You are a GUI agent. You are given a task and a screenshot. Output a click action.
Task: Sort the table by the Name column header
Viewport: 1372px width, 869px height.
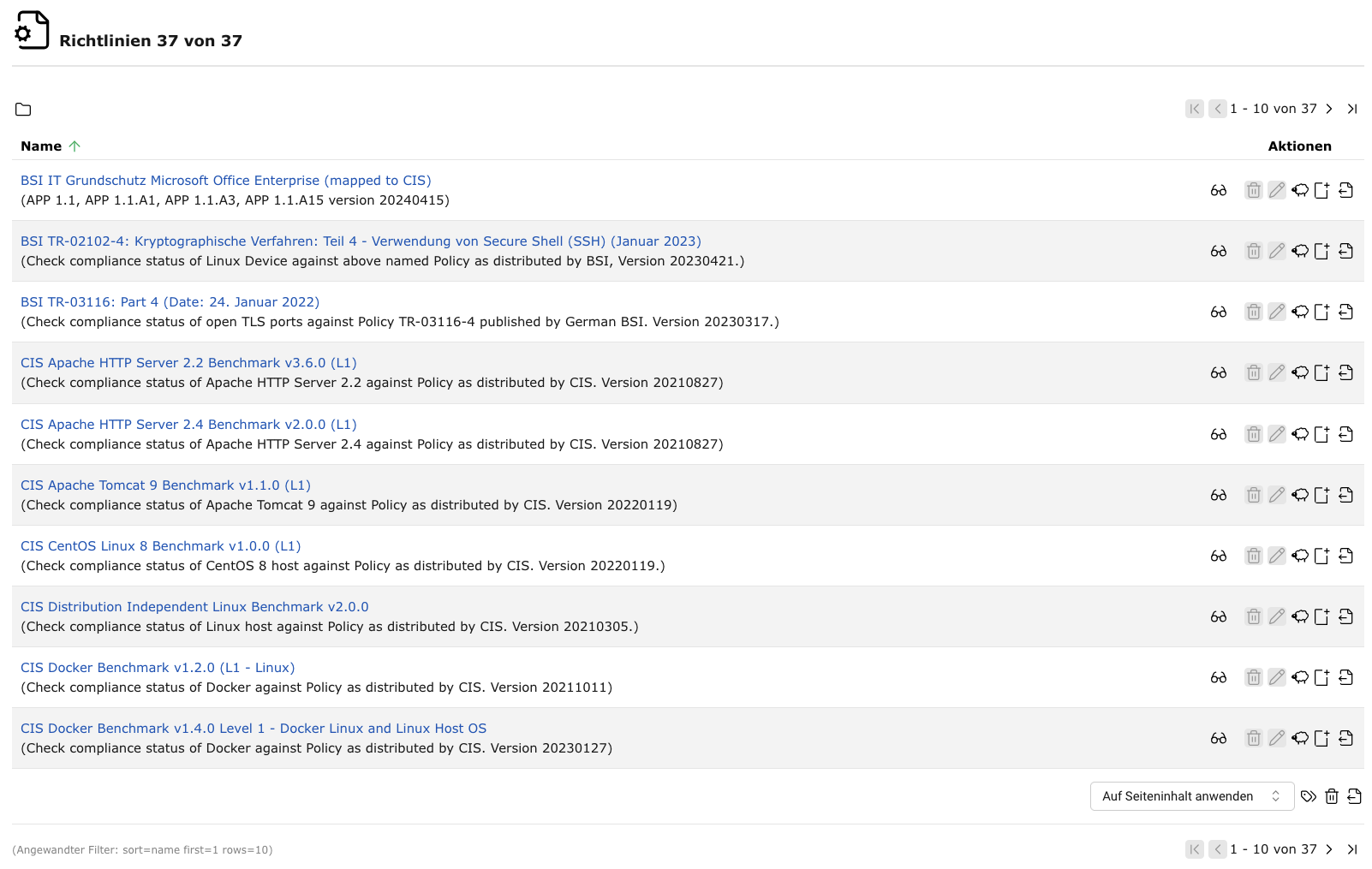pos(41,146)
